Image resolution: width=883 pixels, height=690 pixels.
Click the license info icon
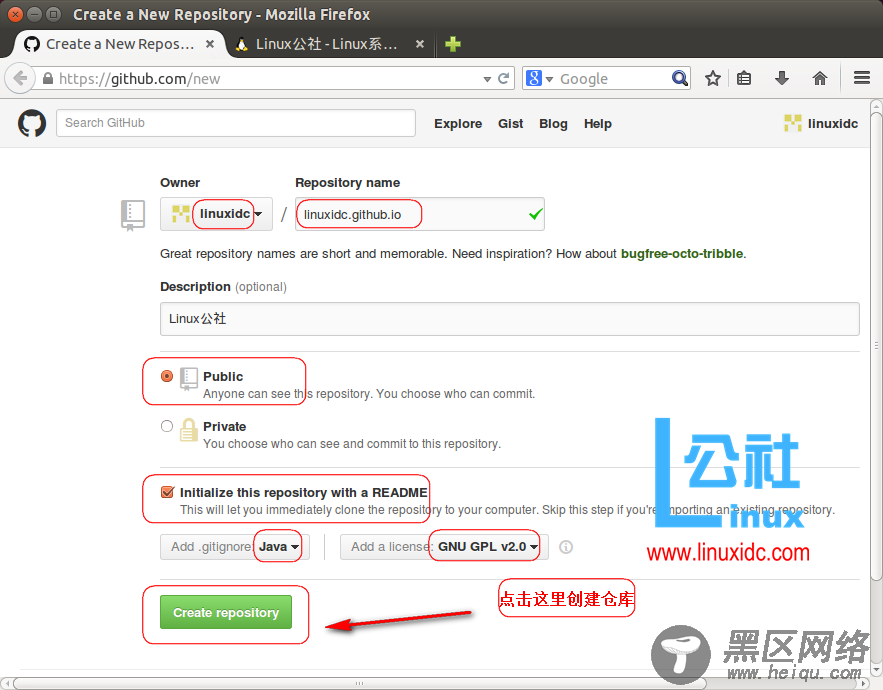[x=566, y=547]
